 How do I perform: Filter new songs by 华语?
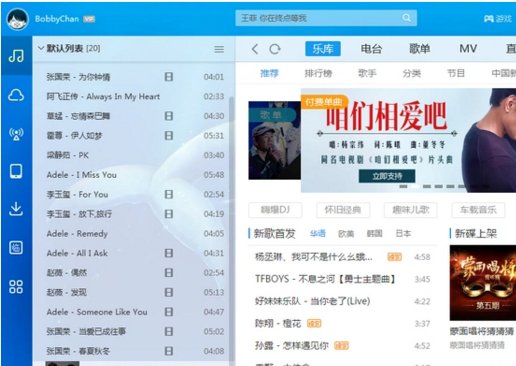(318, 234)
